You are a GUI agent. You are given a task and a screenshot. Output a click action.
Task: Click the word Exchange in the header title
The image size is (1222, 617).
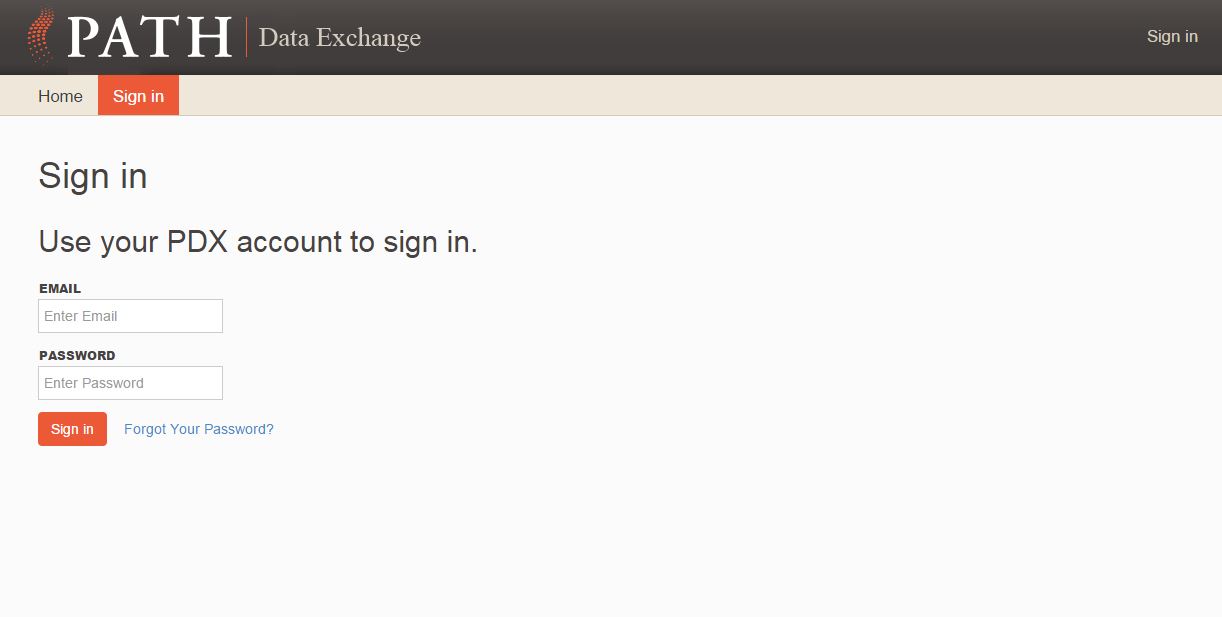click(368, 38)
